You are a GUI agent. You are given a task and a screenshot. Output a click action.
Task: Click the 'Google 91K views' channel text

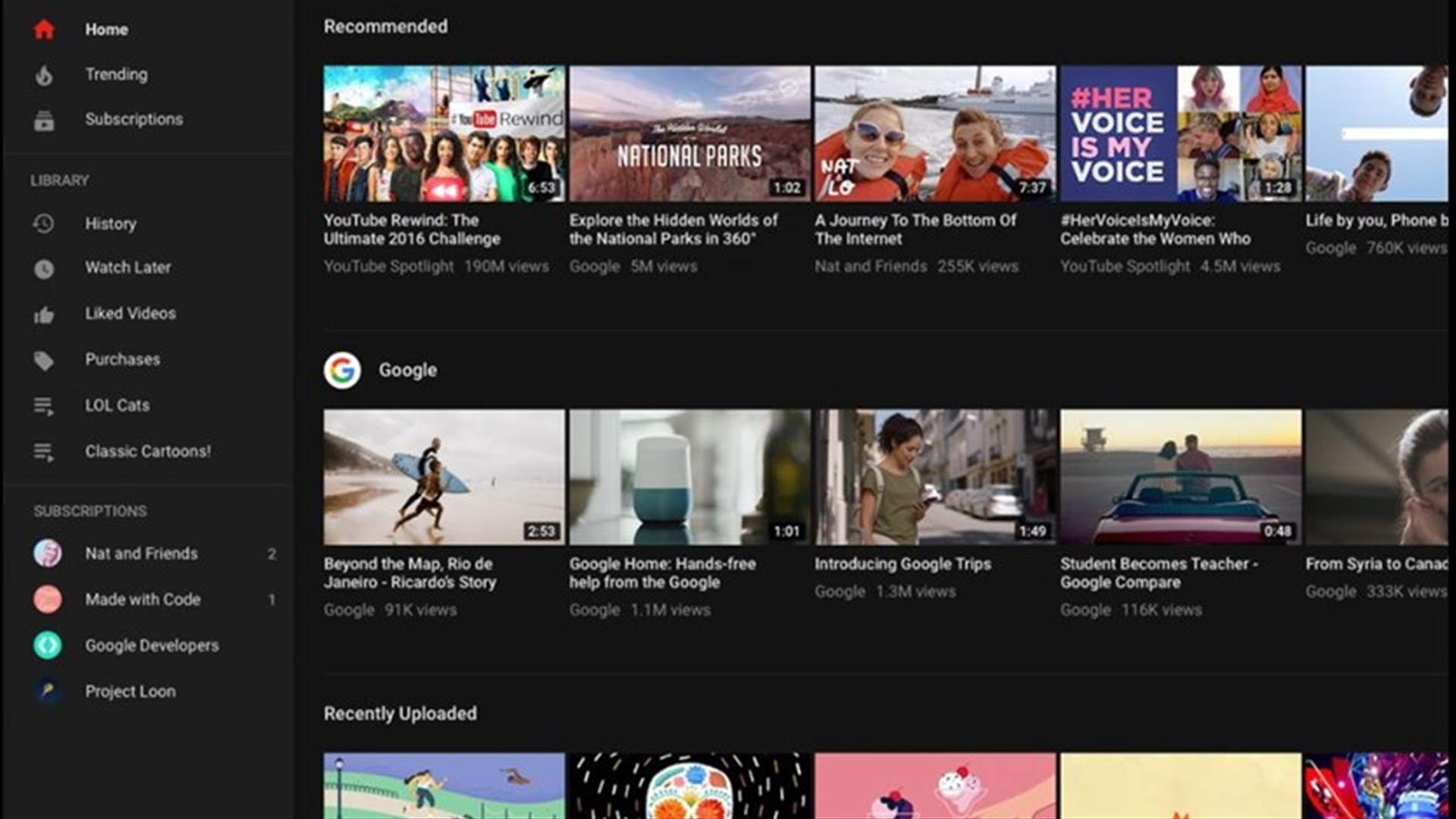tap(390, 610)
